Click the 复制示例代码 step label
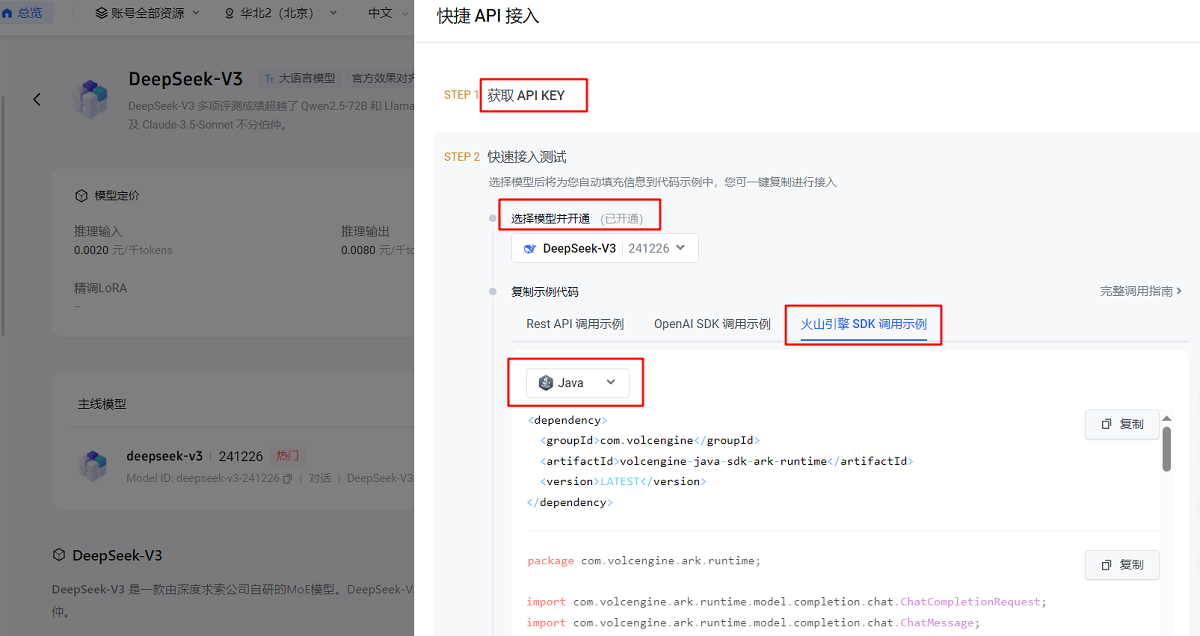 coord(545,292)
